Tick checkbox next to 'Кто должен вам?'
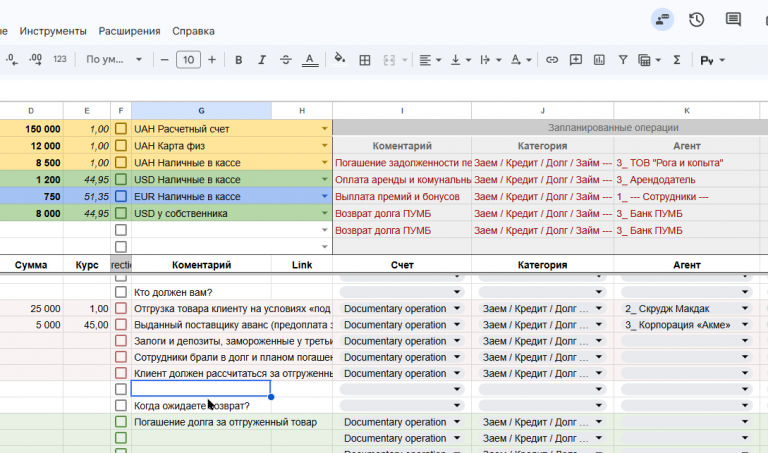Viewport: 768px width, 453px height. (121, 292)
